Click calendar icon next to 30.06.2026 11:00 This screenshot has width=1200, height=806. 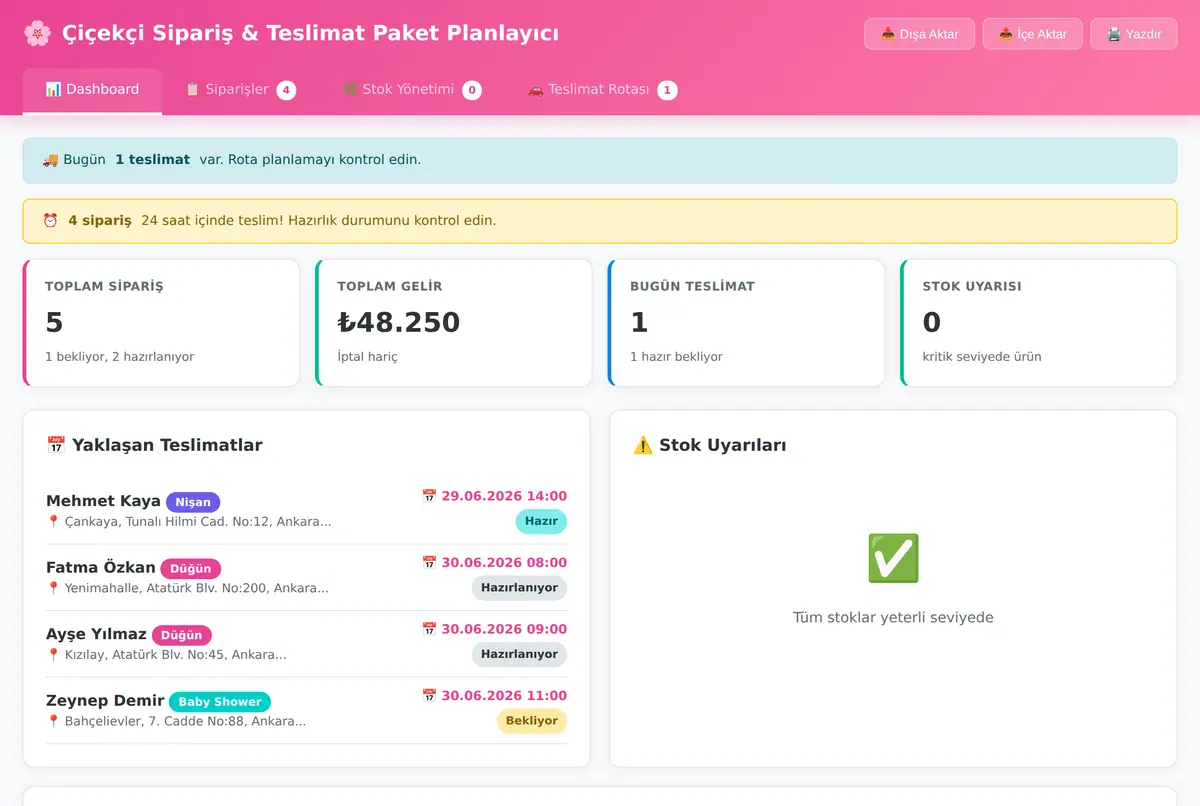point(429,696)
